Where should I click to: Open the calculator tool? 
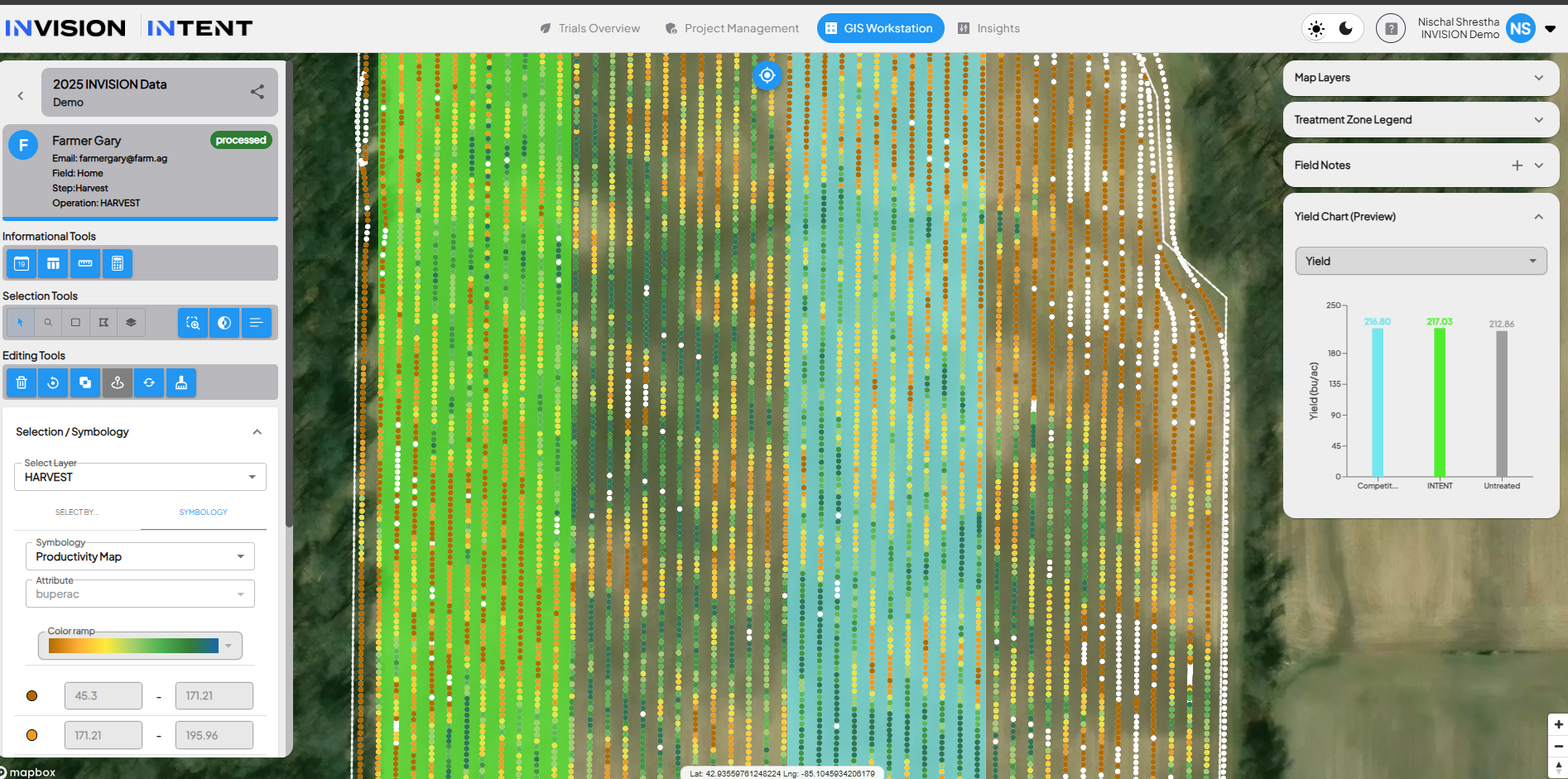(x=118, y=263)
